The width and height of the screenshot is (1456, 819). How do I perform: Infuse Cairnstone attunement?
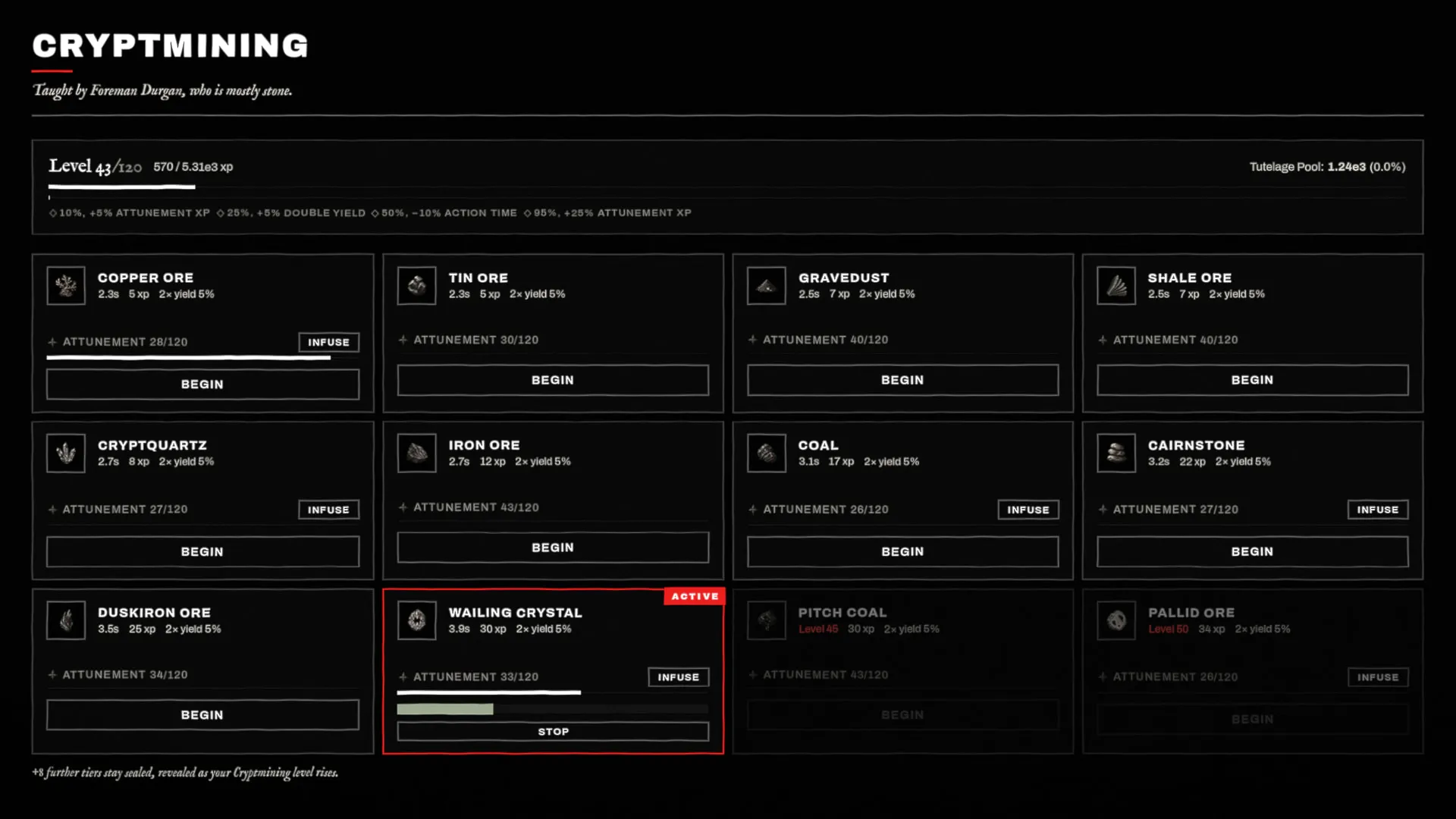pyautogui.click(x=1378, y=510)
